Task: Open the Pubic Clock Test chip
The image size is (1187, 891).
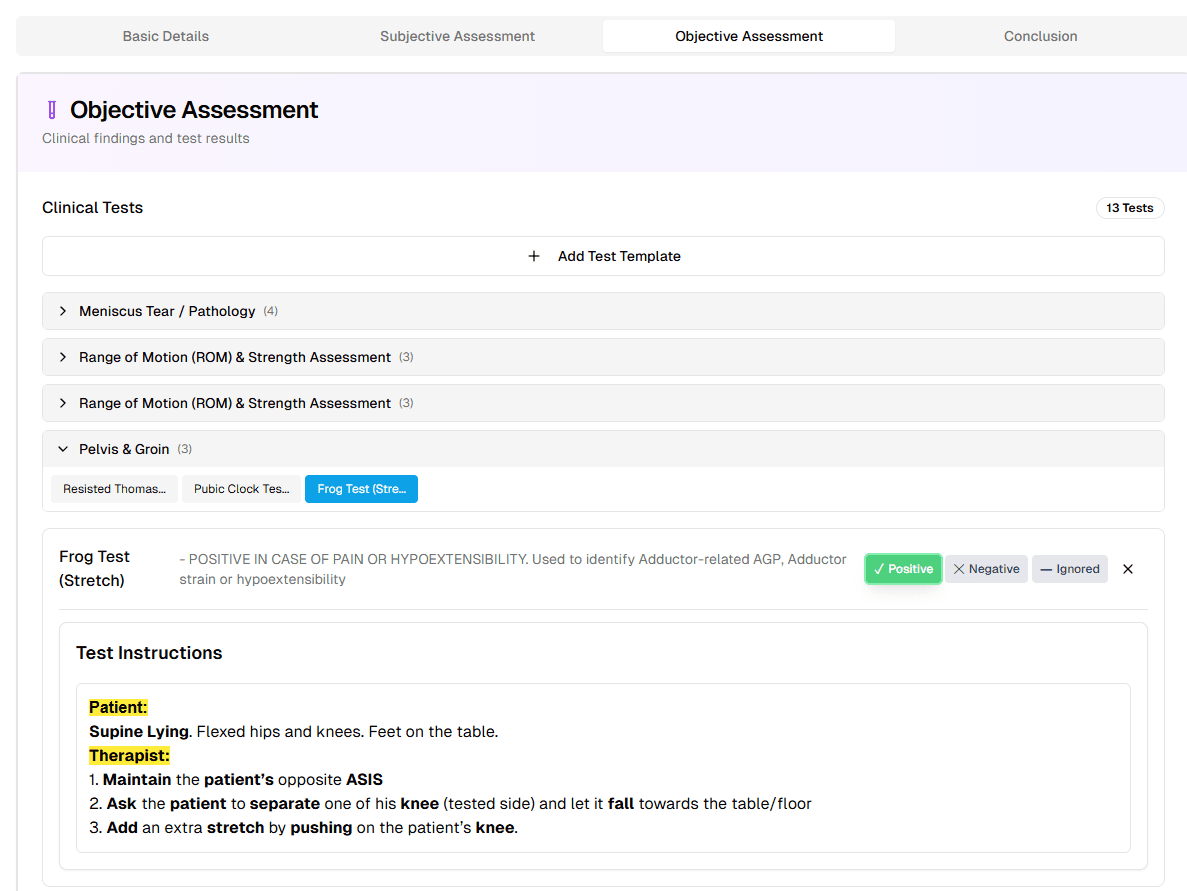Action: coord(240,489)
